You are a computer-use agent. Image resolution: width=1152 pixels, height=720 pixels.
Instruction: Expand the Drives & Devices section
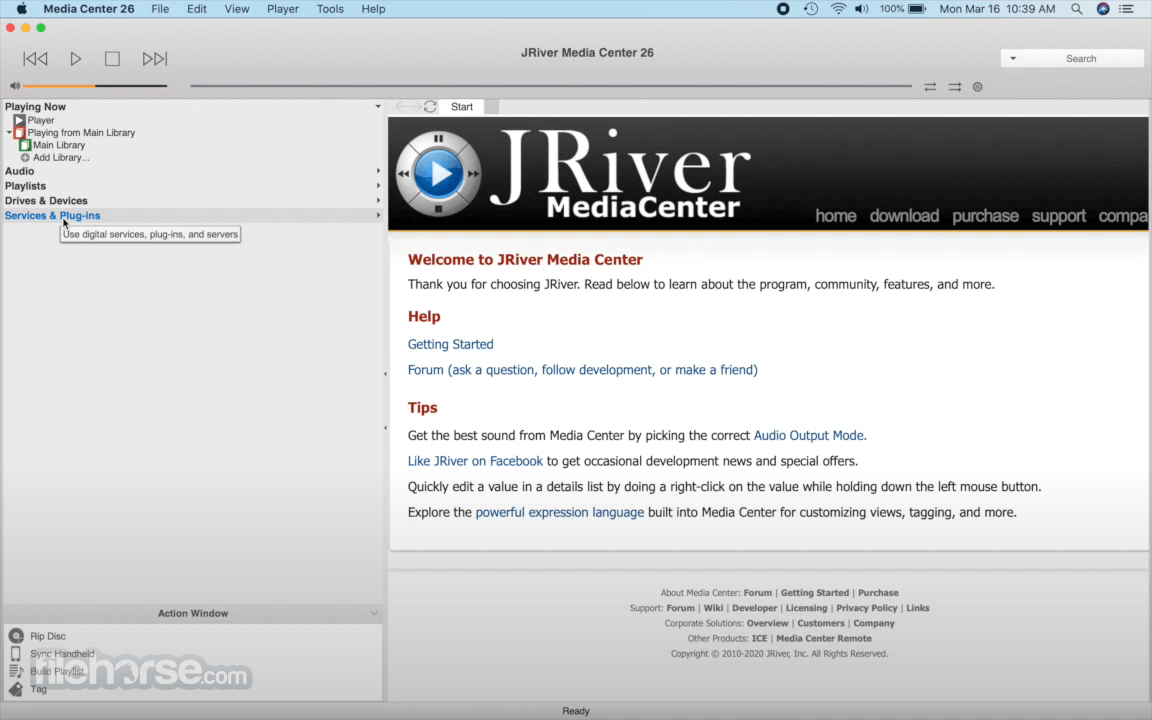coord(378,201)
